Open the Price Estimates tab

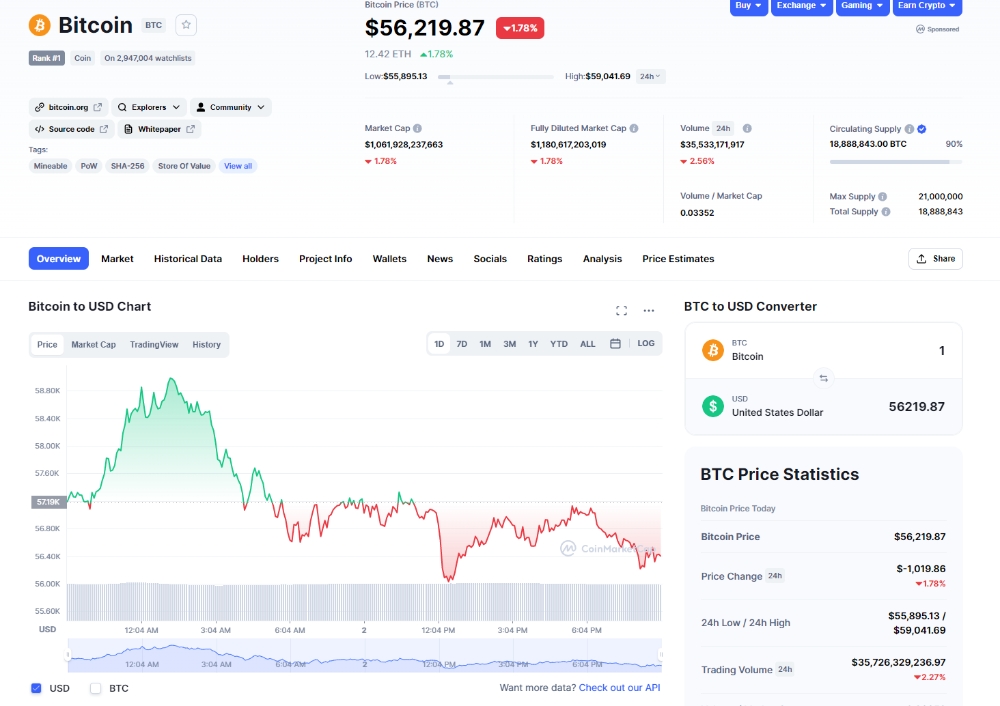678,258
